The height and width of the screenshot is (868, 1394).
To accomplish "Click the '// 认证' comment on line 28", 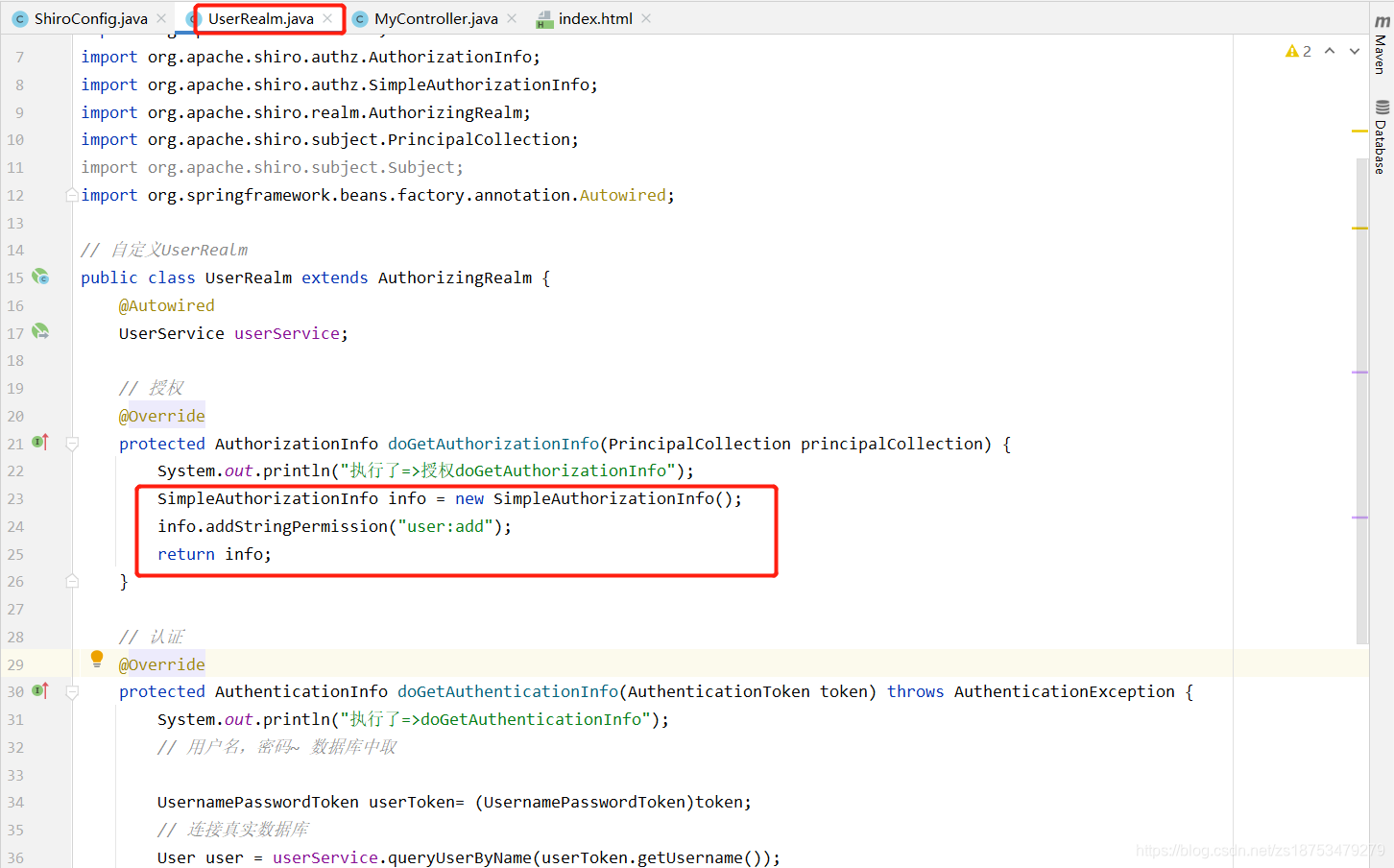I will [151, 637].
